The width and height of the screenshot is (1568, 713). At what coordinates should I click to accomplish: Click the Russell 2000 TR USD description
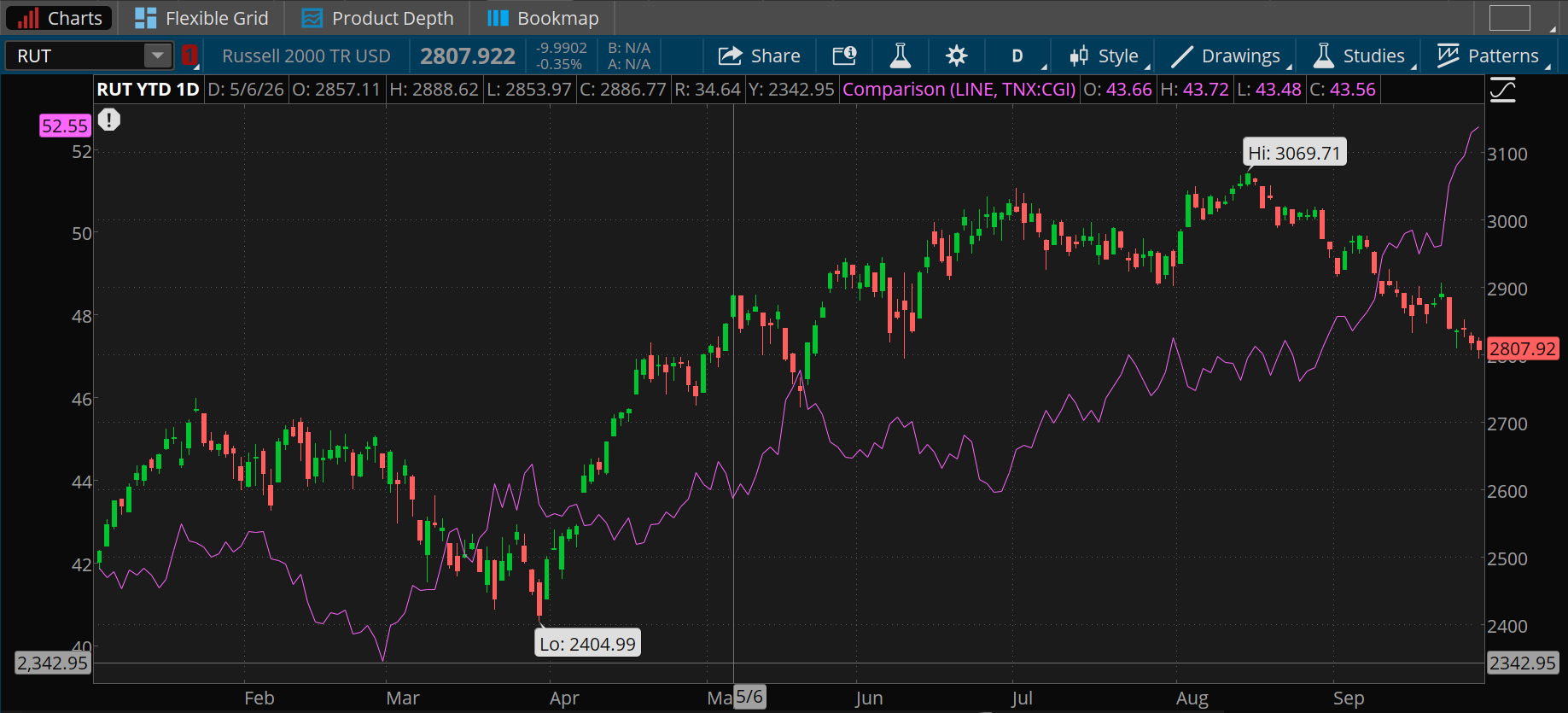click(x=306, y=56)
